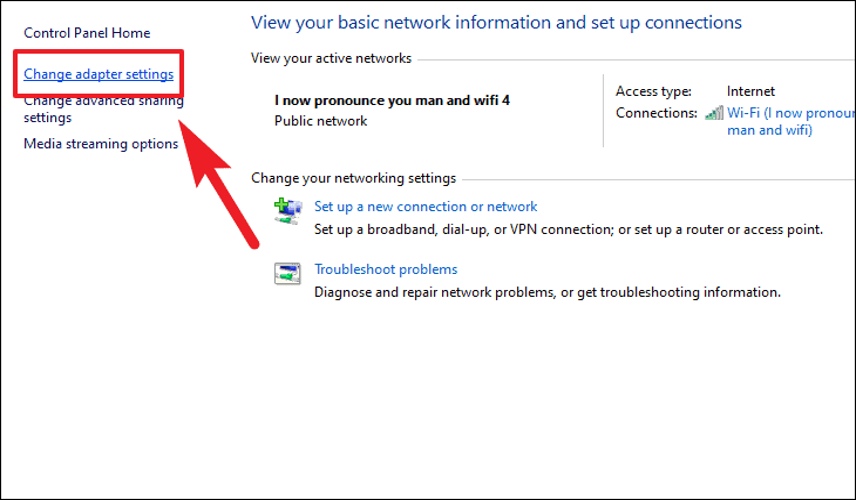Click the Troubleshoot problems icon
This screenshot has width=856, height=500.
288,273
